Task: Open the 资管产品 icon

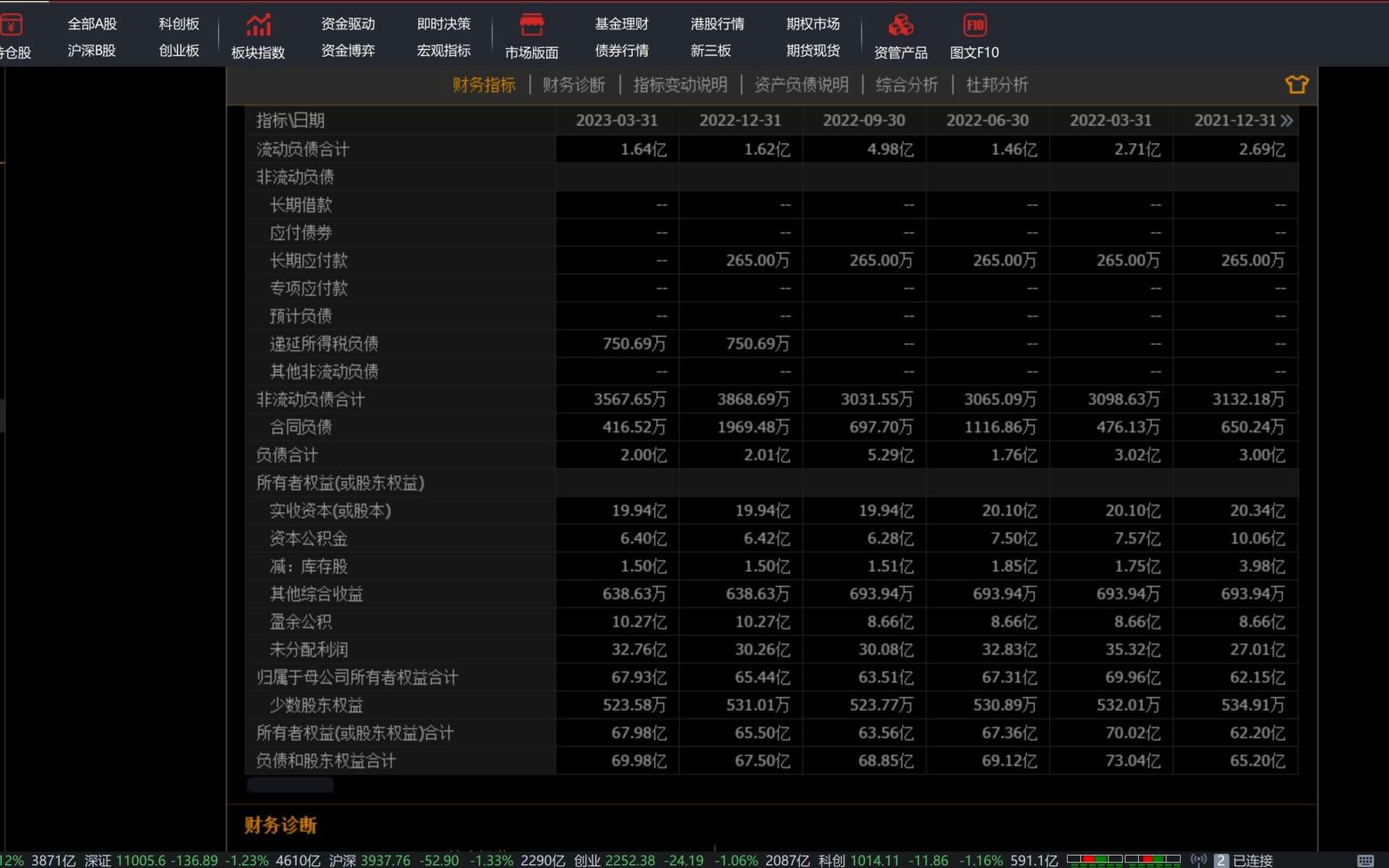Action: coord(900,25)
